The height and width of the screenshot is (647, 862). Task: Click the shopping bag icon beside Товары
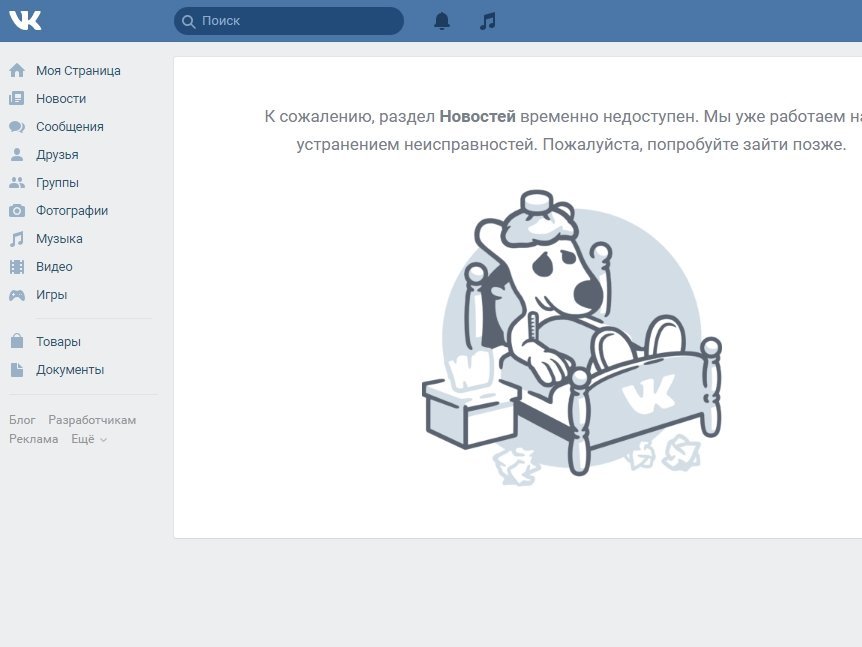coord(17,342)
